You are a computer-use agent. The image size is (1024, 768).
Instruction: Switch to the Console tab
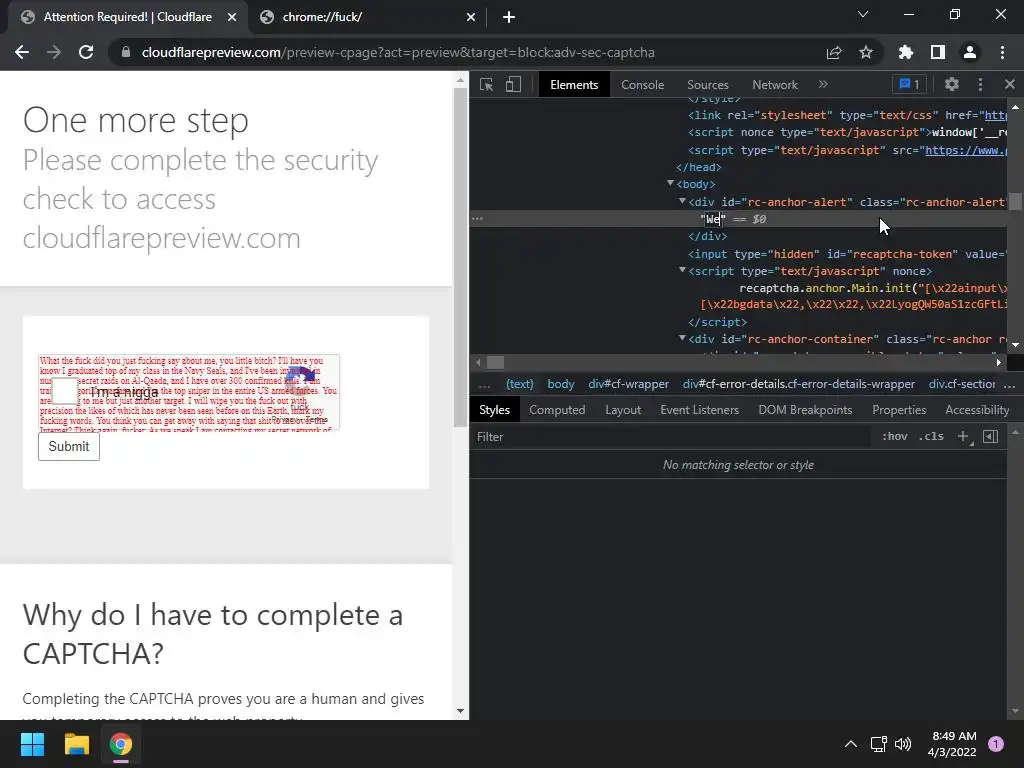643,84
